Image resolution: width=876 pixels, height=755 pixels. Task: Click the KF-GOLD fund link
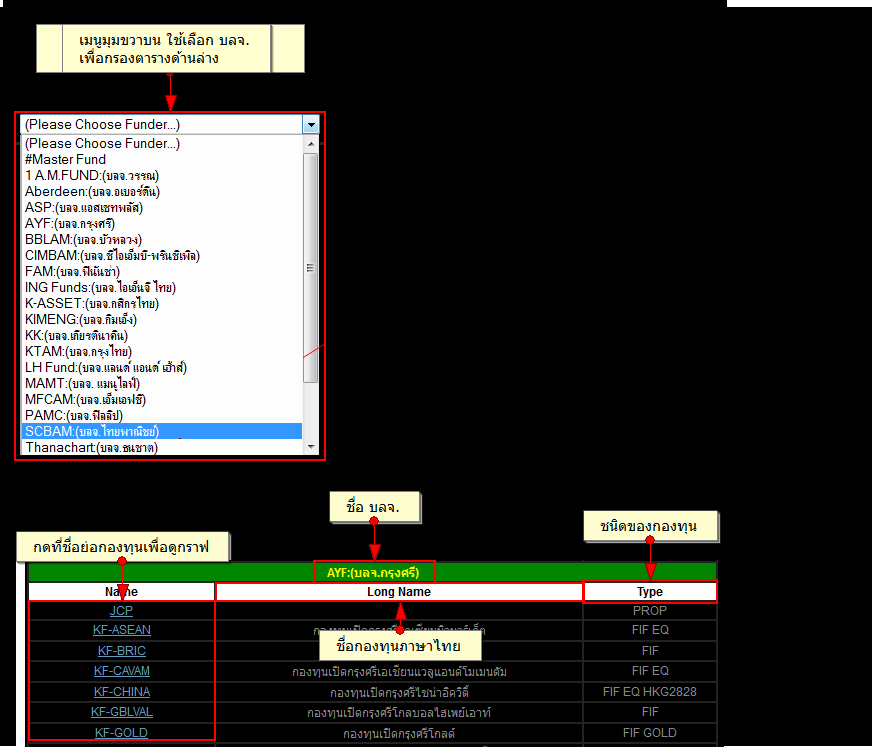click(121, 733)
